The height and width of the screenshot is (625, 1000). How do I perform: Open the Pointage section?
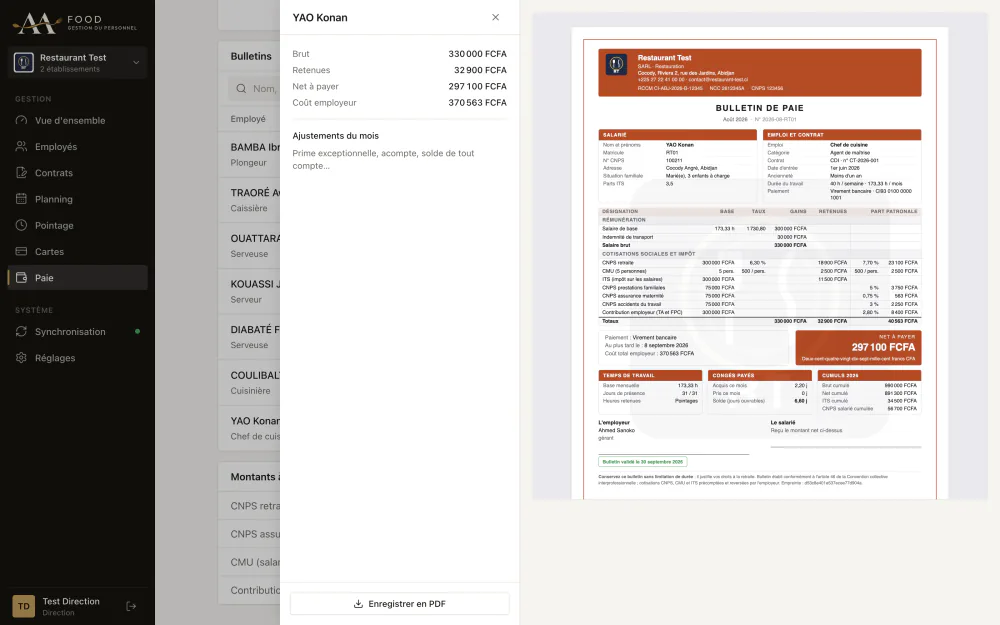pos(77,225)
